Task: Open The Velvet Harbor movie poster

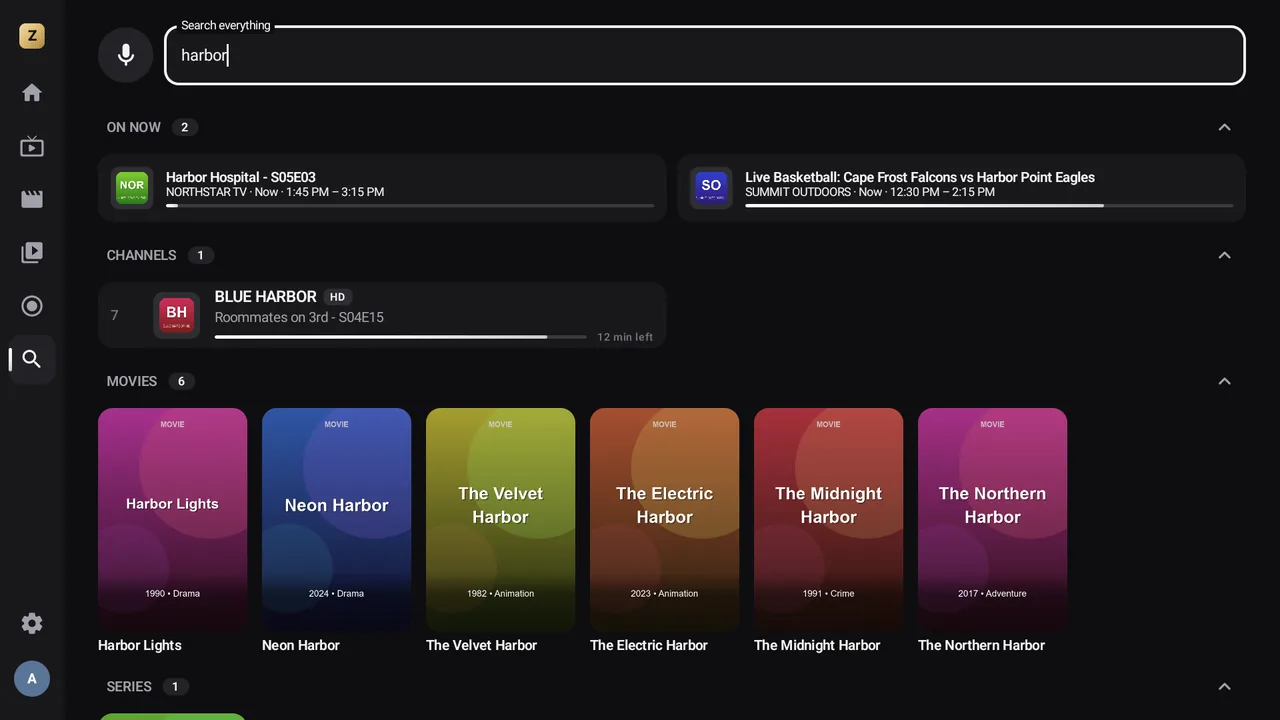Action: [x=500, y=519]
